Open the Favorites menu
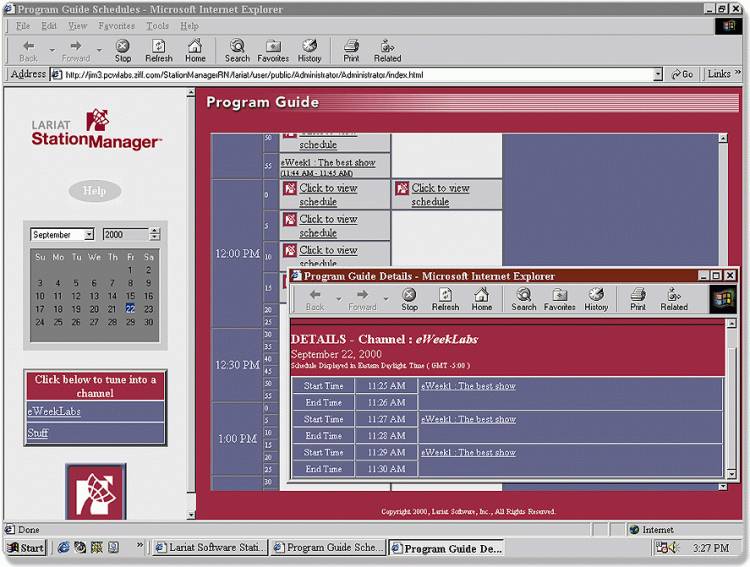 pos(117,26)
